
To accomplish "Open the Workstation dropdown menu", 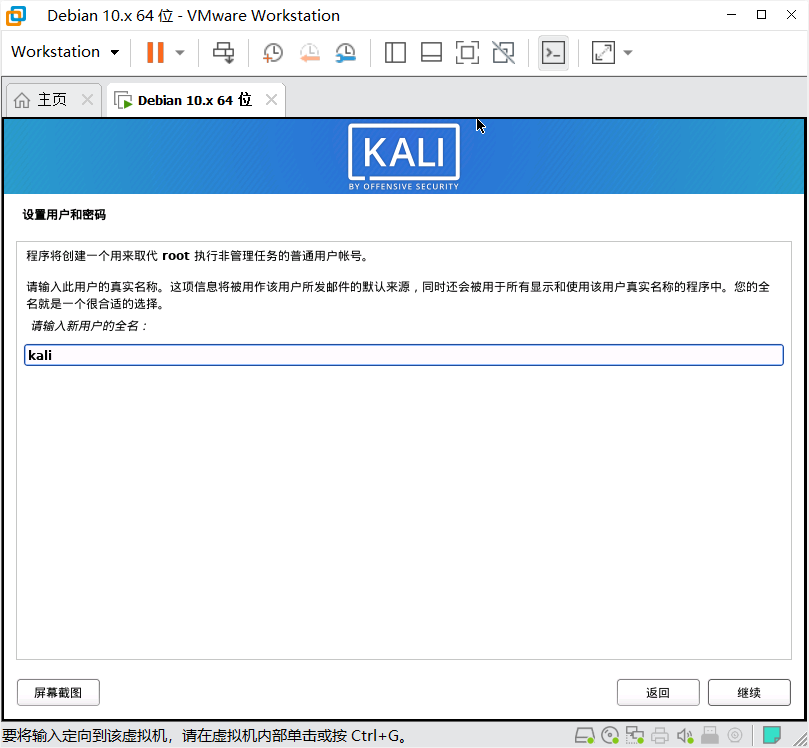I will (65, 52).
